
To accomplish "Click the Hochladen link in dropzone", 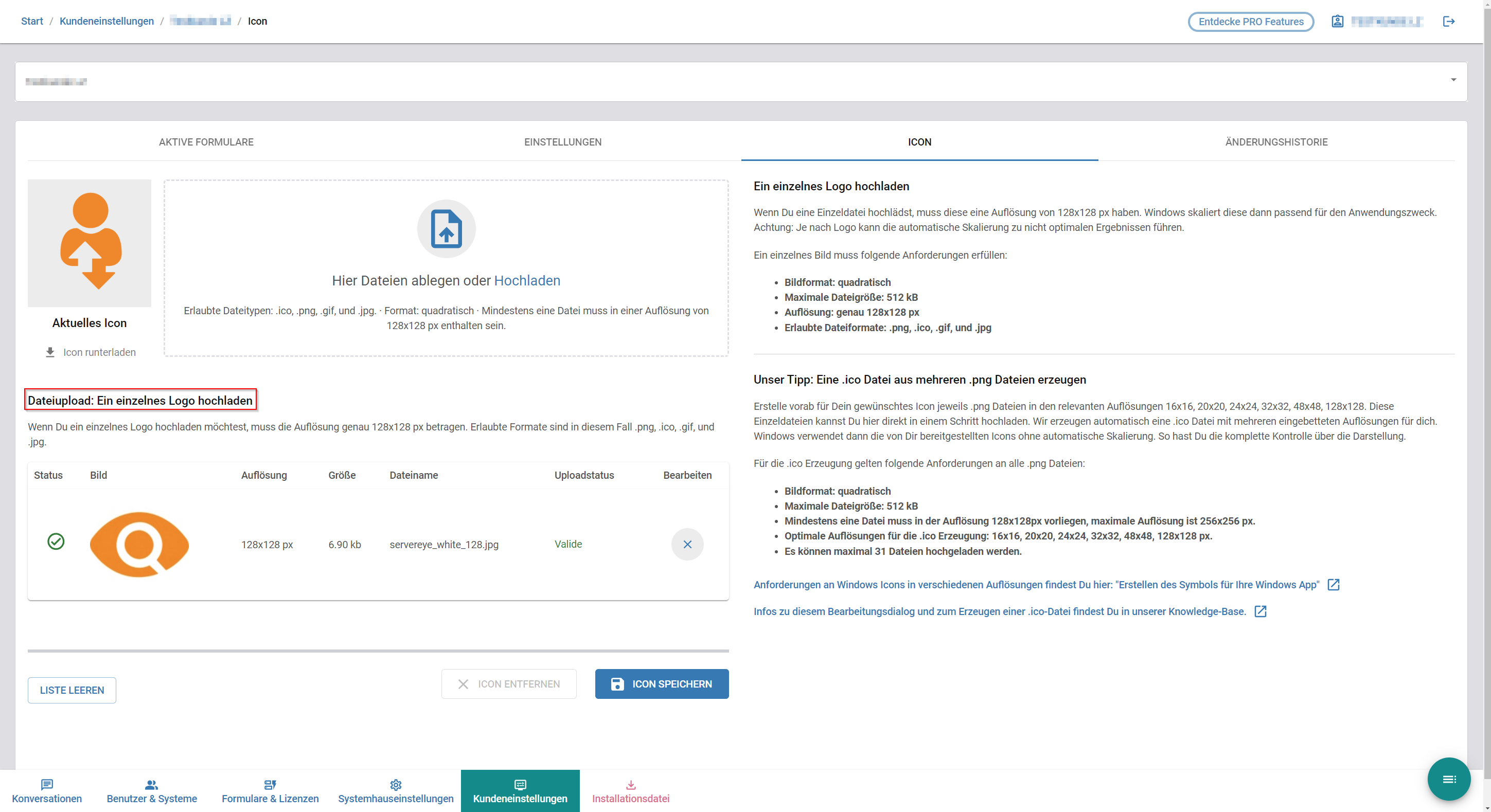I will point(527,280).
